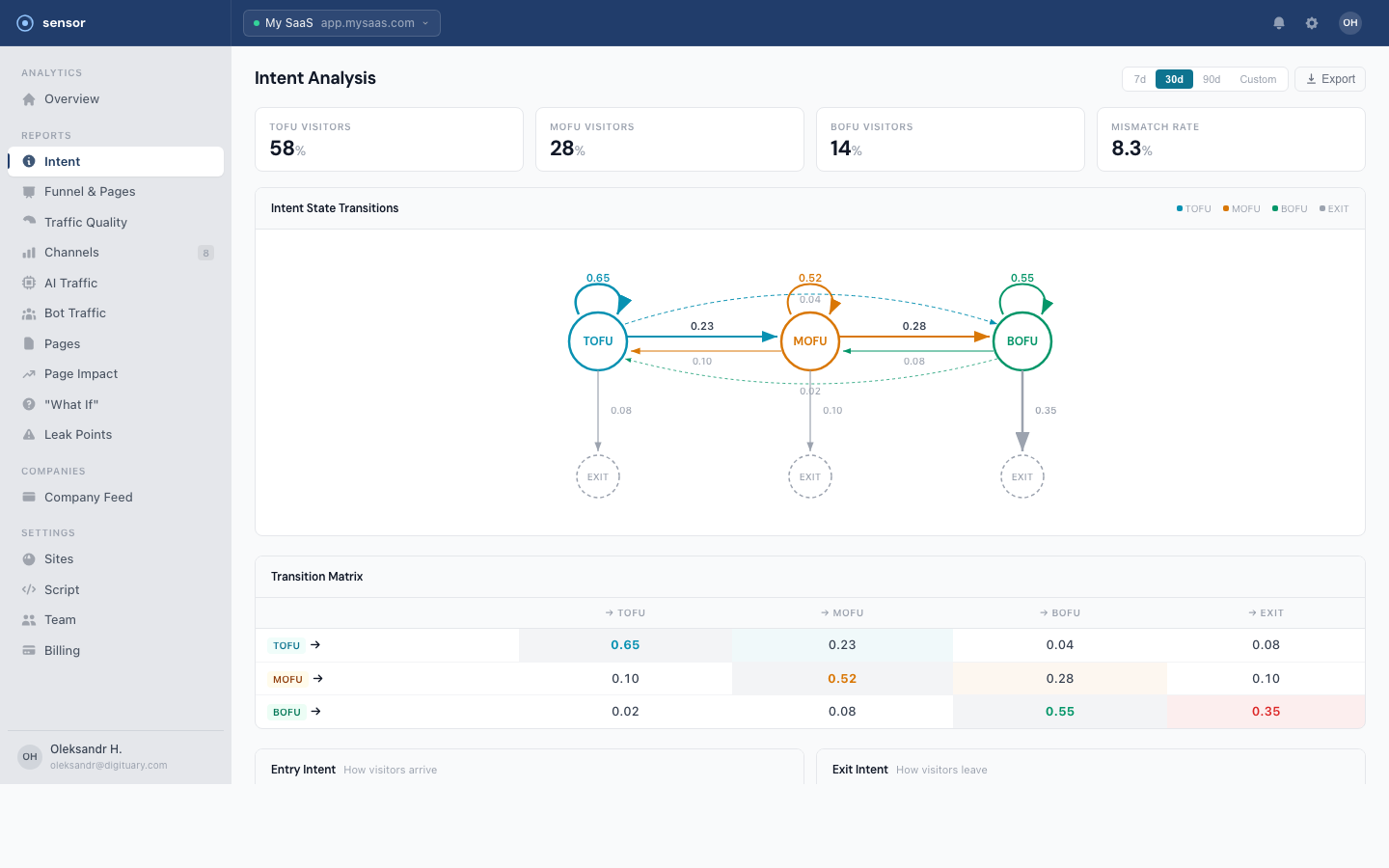The image size is (1389, 868).
Task: Open the Bot Traffic report
Action: [x=74, y=312]
